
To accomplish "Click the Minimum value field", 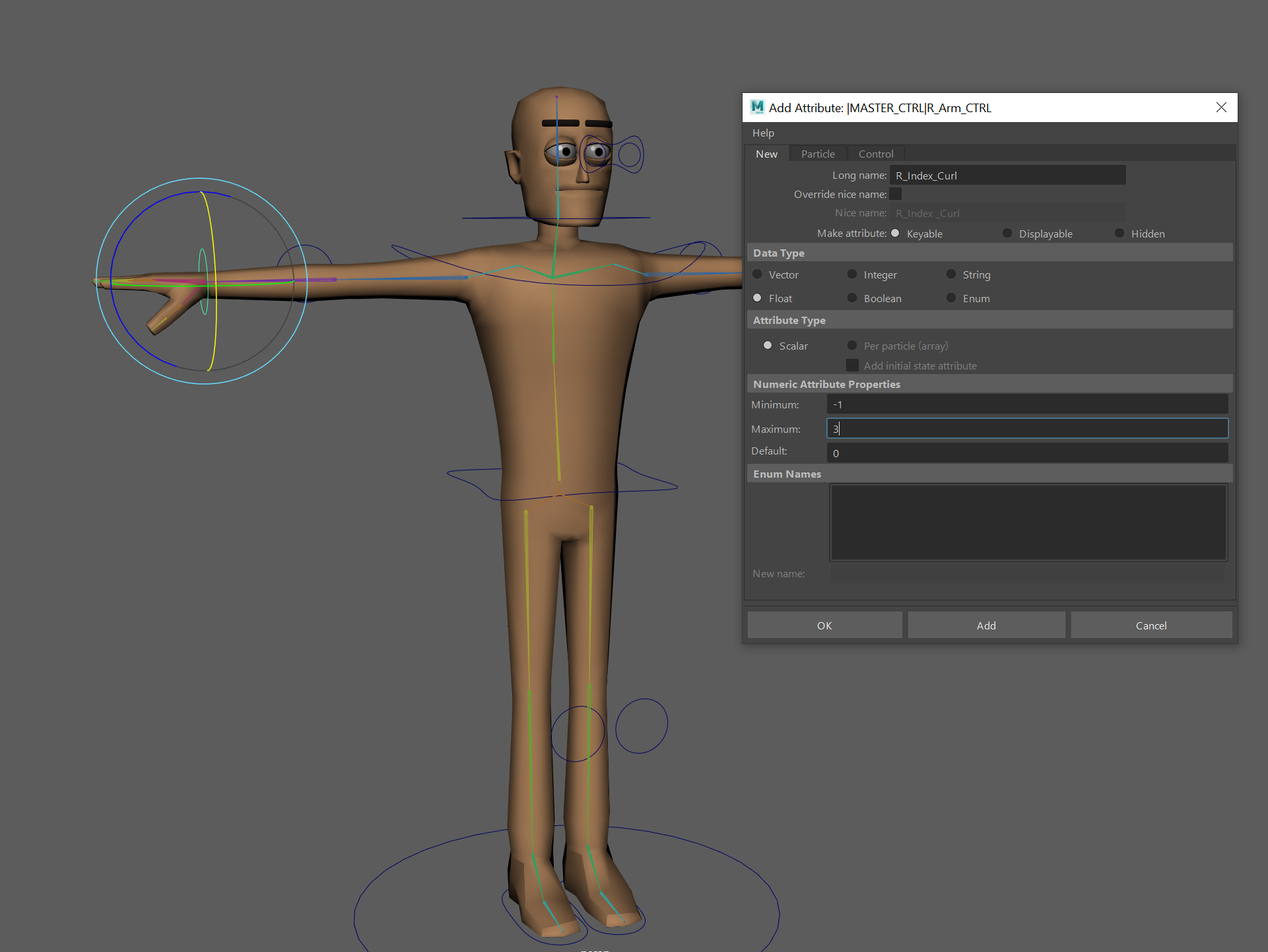I will [x=1026, y=404].
